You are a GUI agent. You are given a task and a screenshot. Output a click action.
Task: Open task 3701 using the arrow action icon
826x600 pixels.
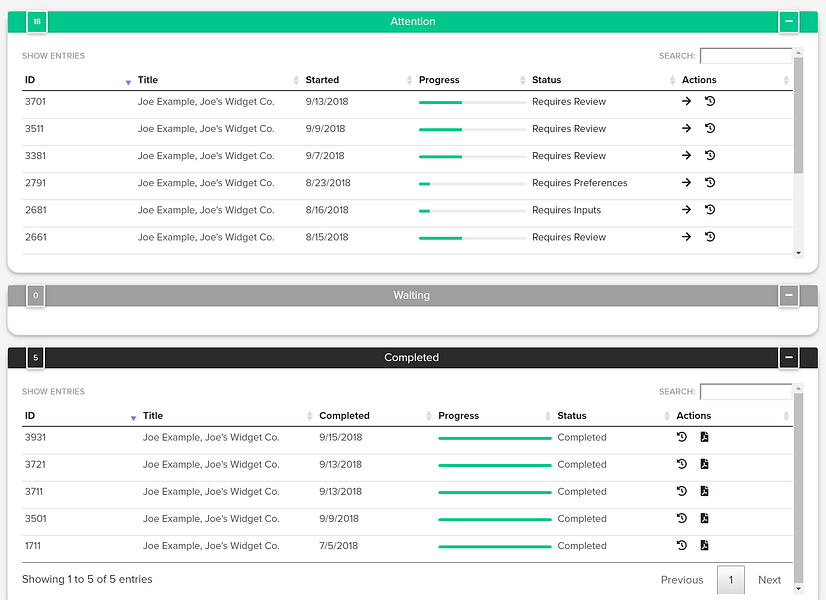pos(685,101)
